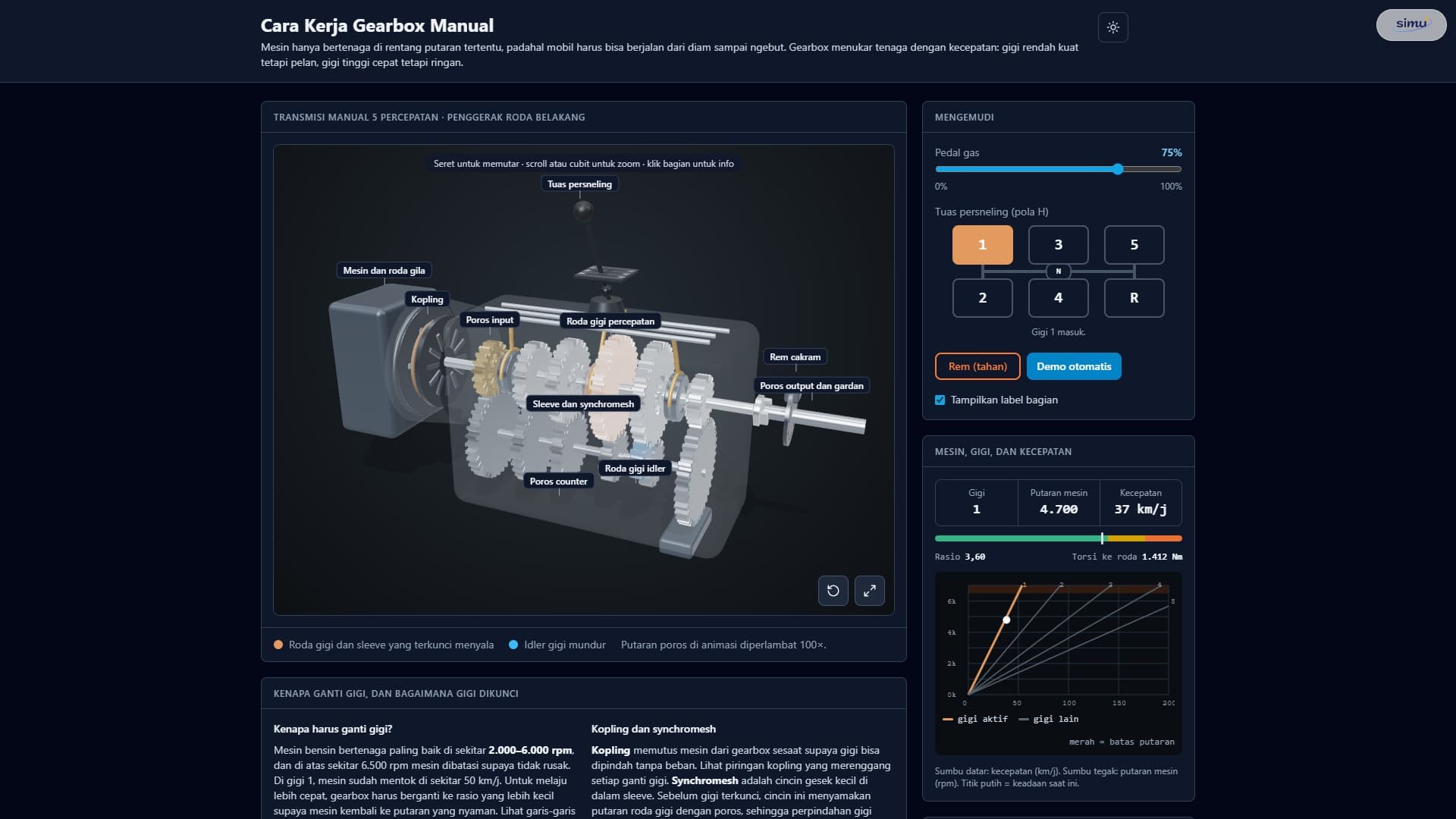Click the orange locked-gear legend dot

(x=278, y=645)
